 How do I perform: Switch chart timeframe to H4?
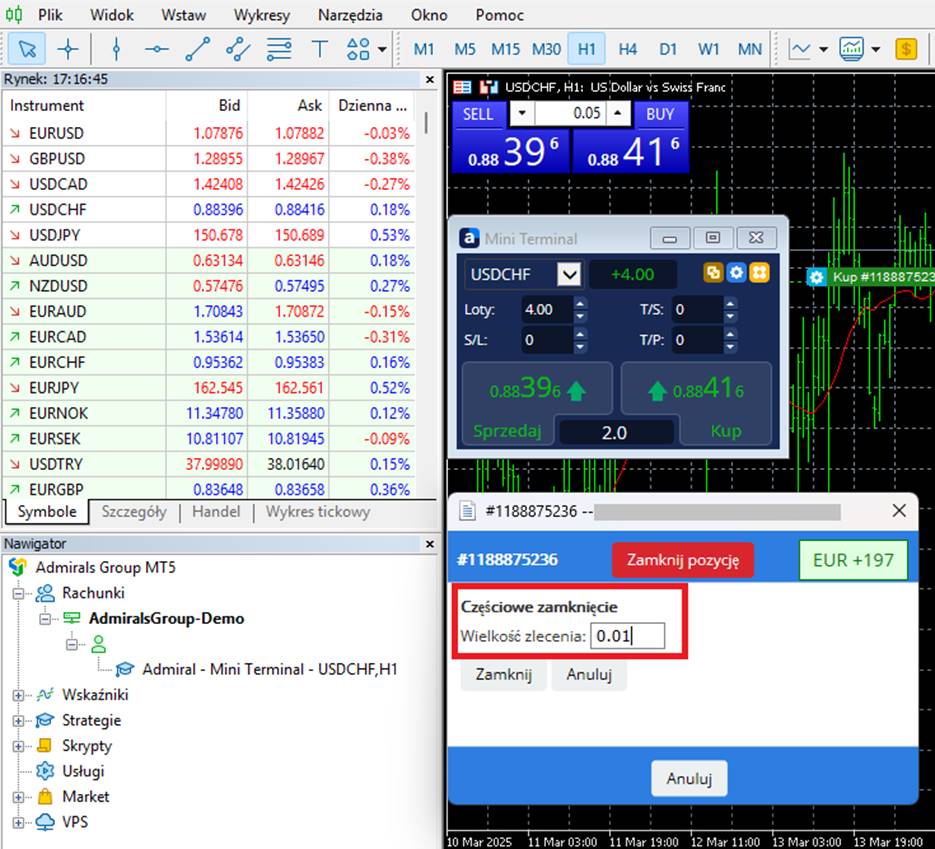coord(627,49)
